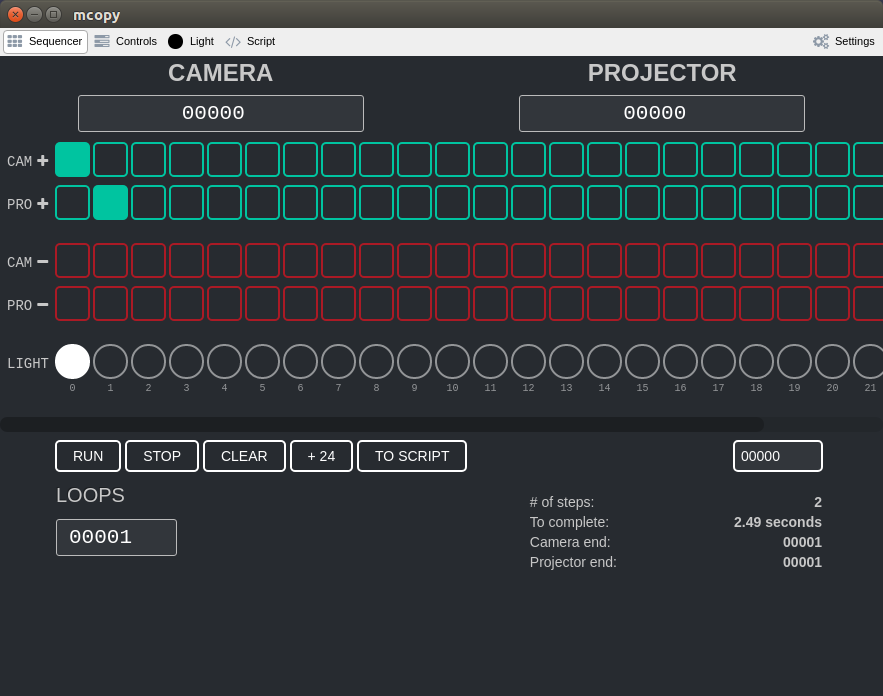Click the LOOPS counter input field

[117, 537]
